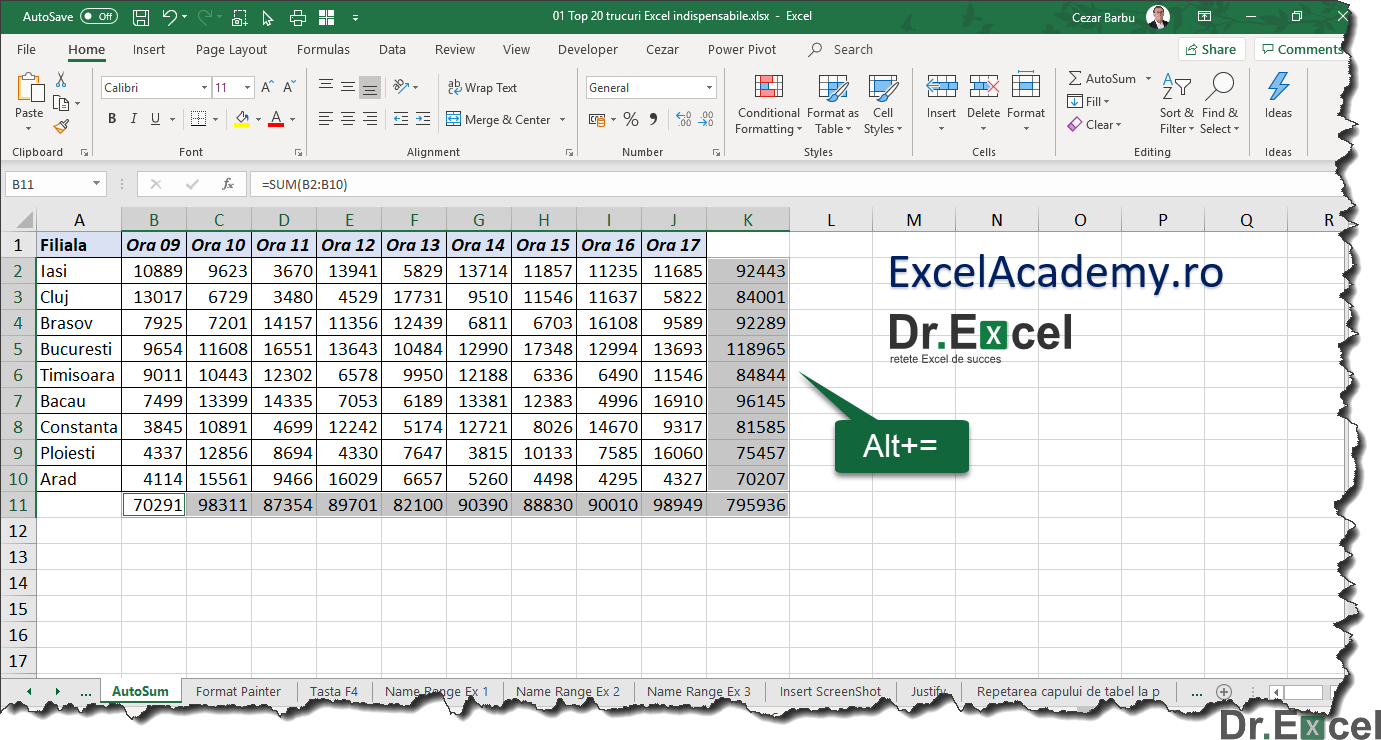Select the Format Painter tool

click(x=62, y=125)
